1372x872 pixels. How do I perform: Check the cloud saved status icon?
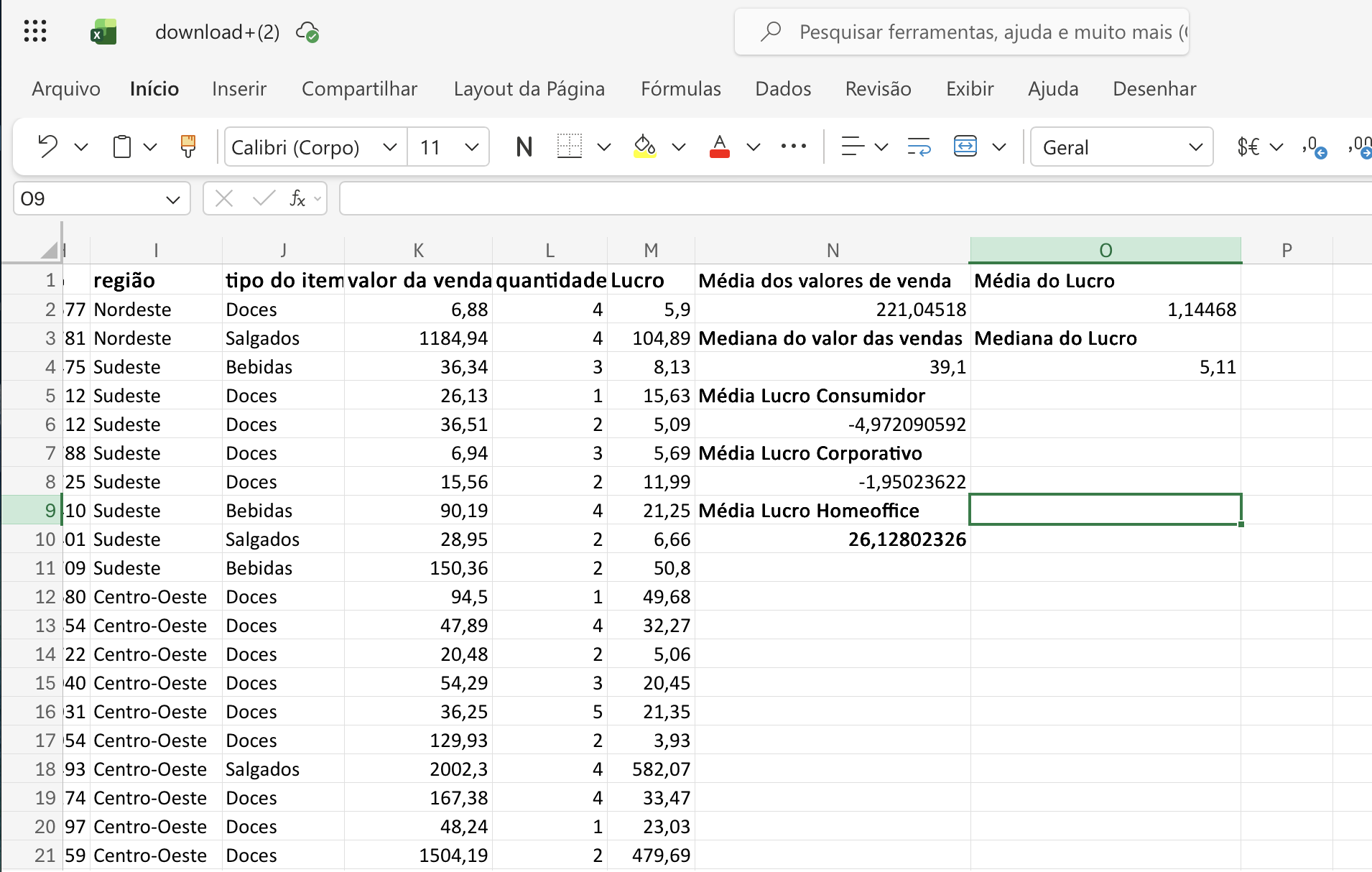coord(307,32)
